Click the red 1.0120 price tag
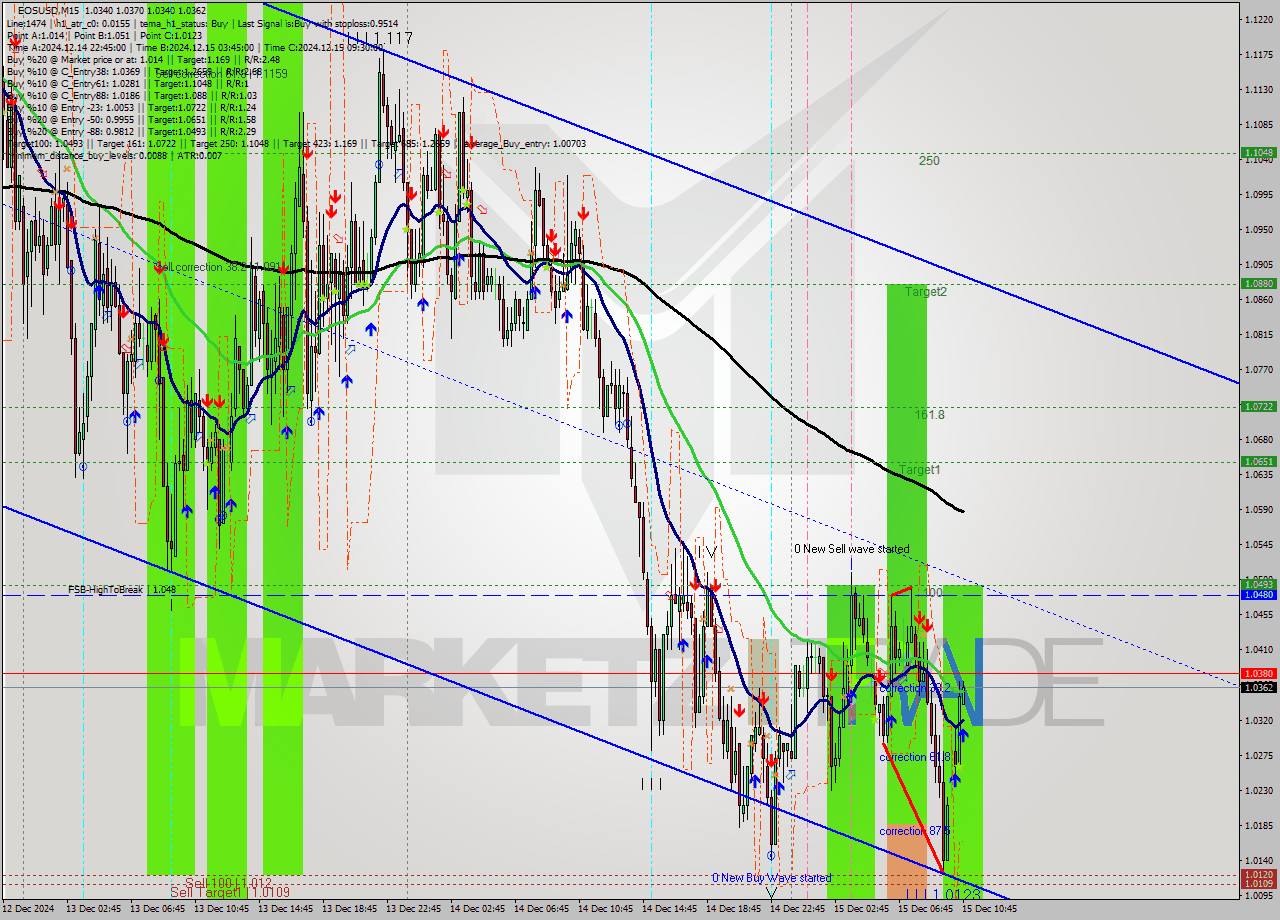 (1258, 875)
